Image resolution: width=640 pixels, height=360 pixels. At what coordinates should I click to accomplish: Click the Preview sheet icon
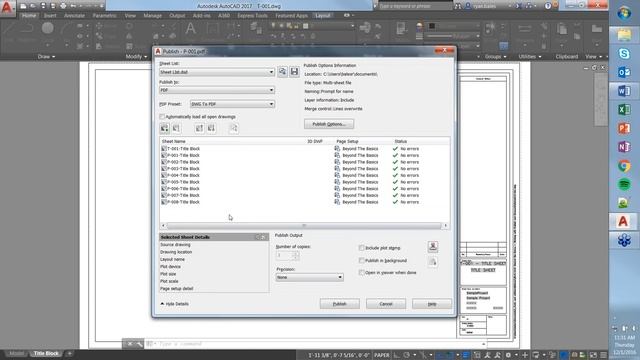click(x=233, y=128)
